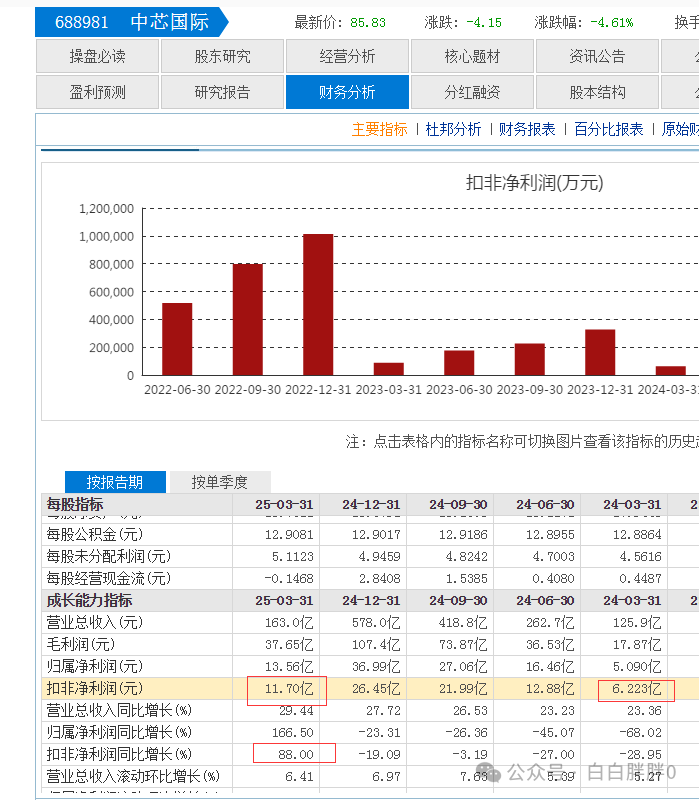Open the 经营分析 tab
The height and width of the screenshot is (800, 699).
click(347, 56)
